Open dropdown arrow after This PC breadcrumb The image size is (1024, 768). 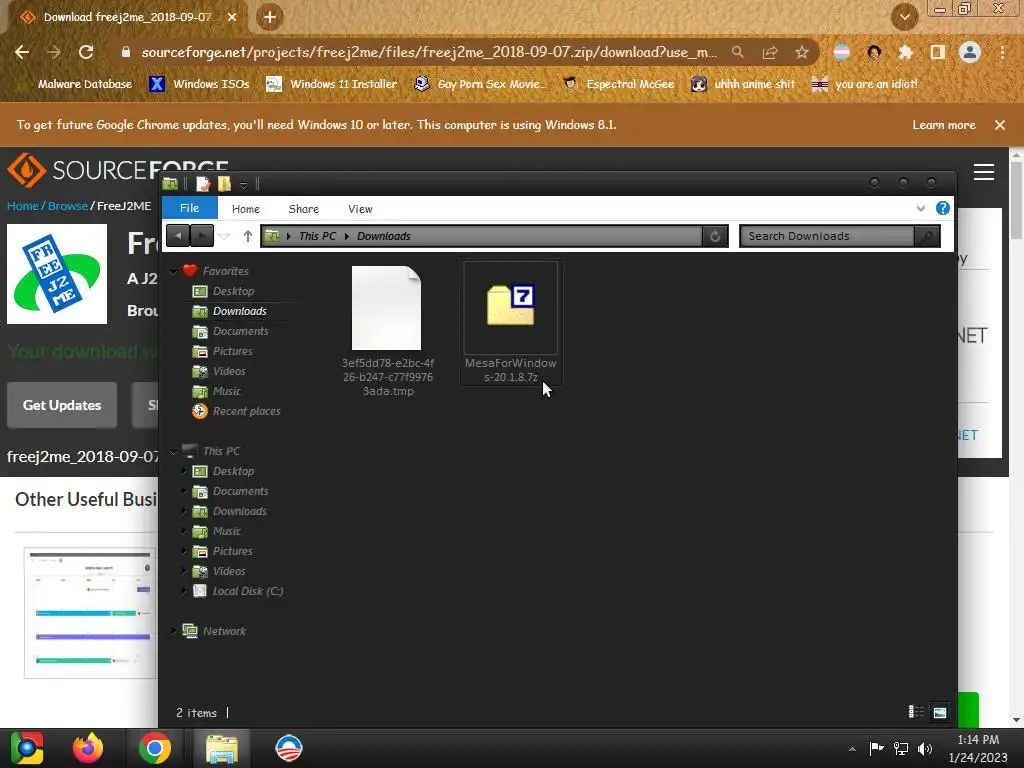[347, 236]
